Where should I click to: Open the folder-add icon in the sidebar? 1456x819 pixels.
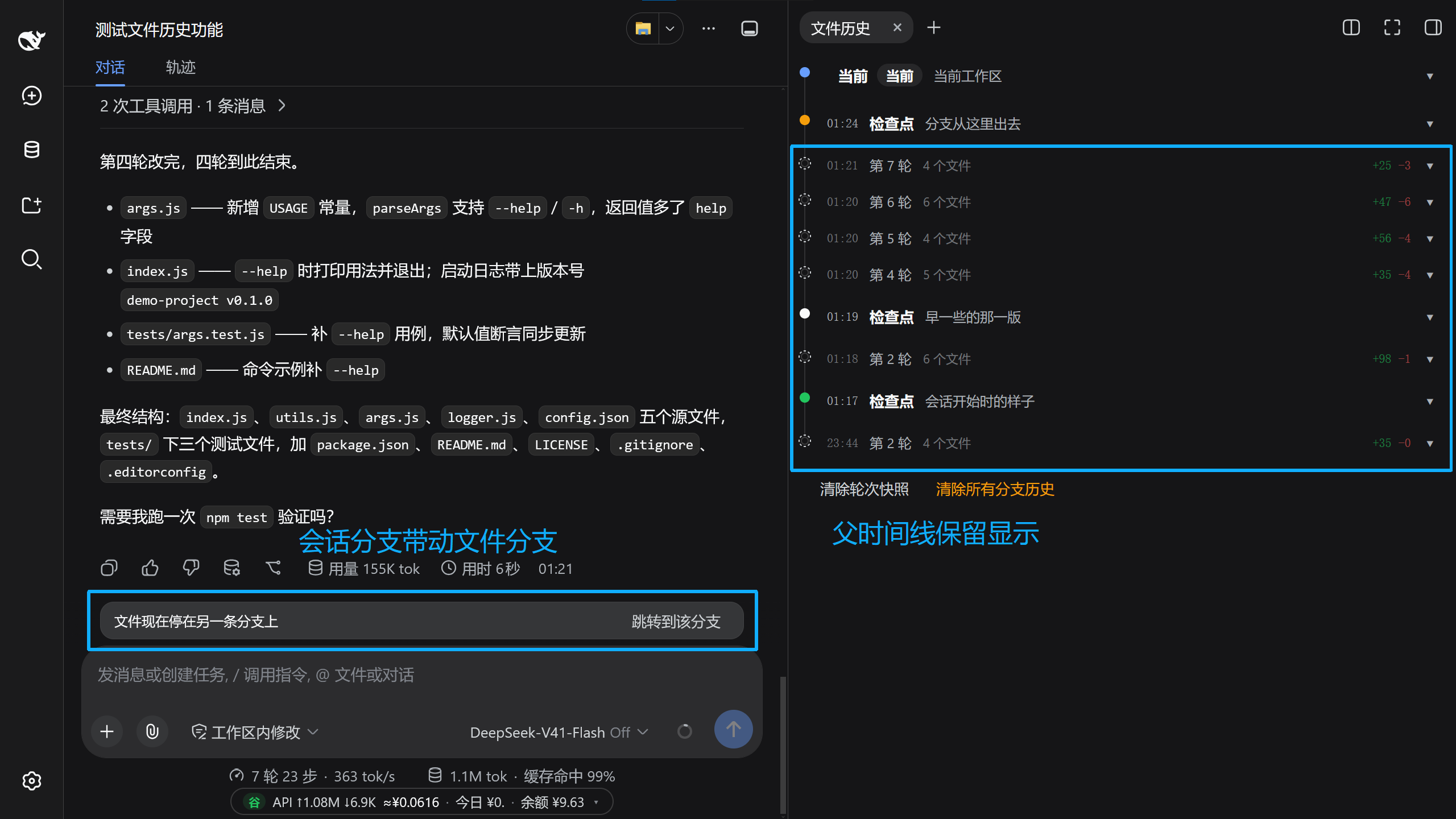pyautogui.click(x=31, y=205)
